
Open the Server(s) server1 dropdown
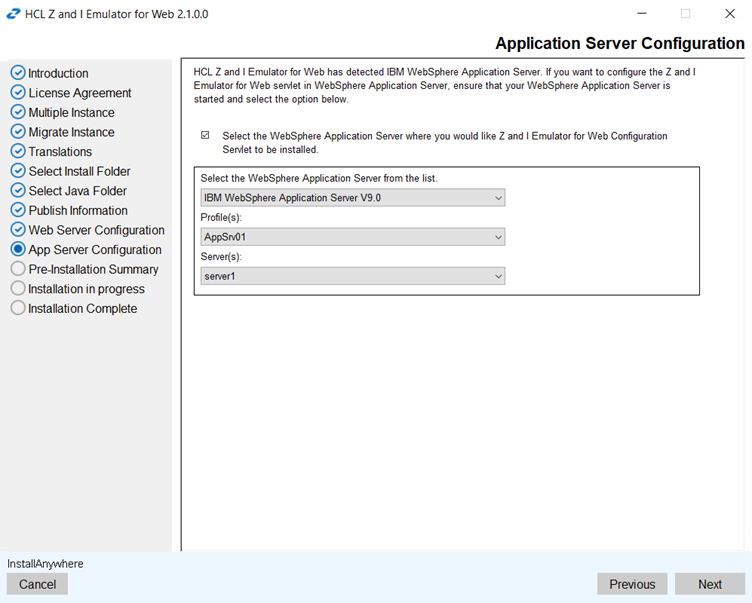tap(352, 276)
